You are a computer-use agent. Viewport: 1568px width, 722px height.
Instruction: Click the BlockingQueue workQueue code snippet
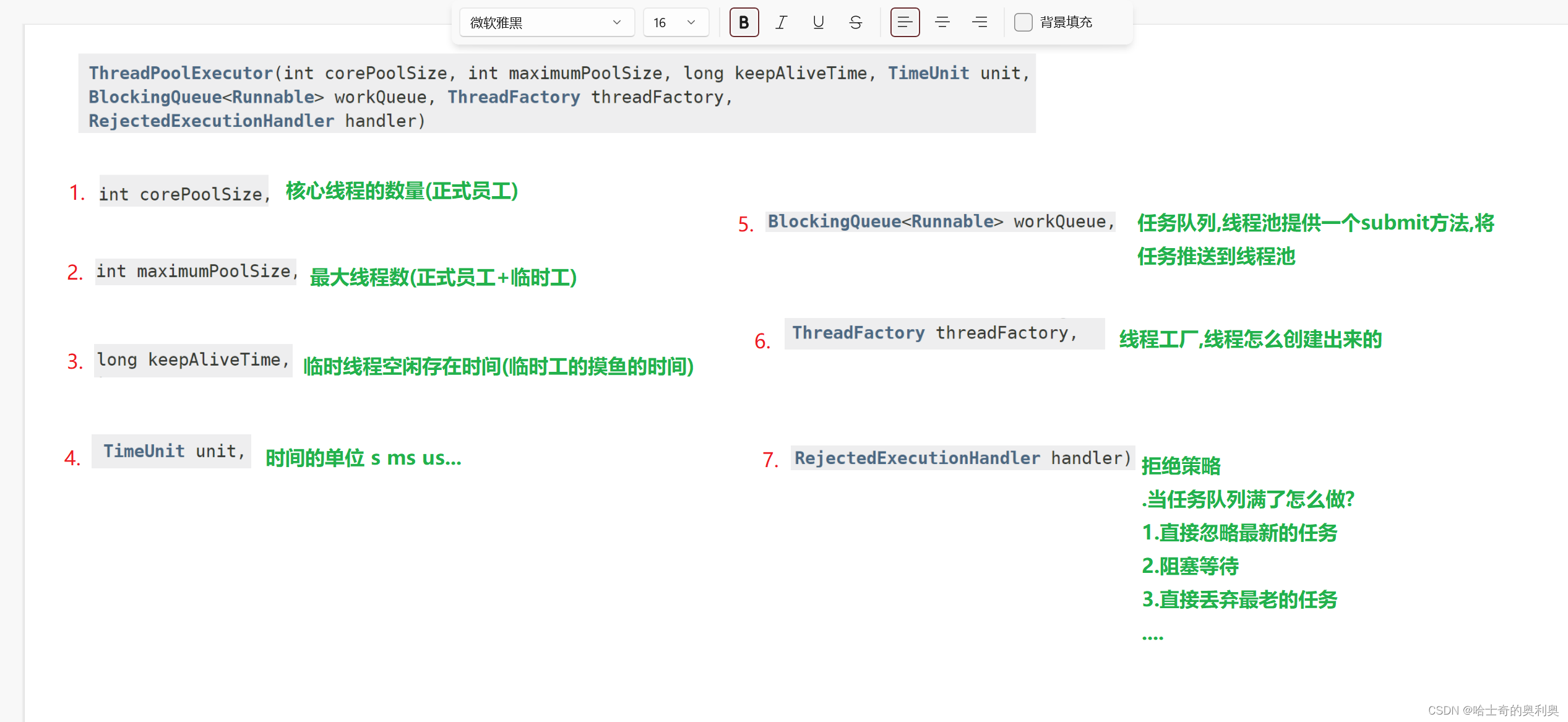coord(940,221)
